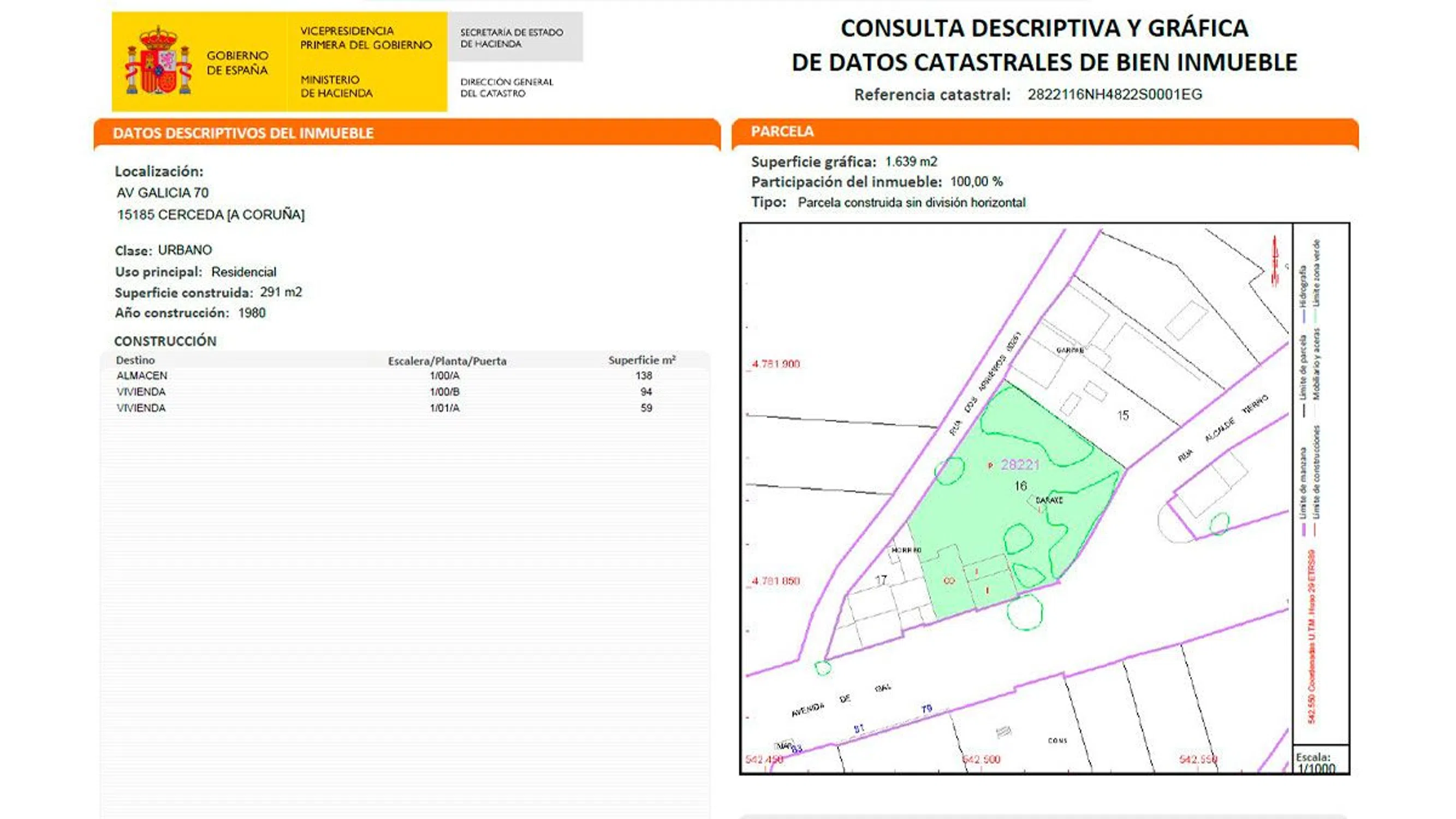
Task: Click the Spanish coat of arms emblem
Action: pos(158,63)
